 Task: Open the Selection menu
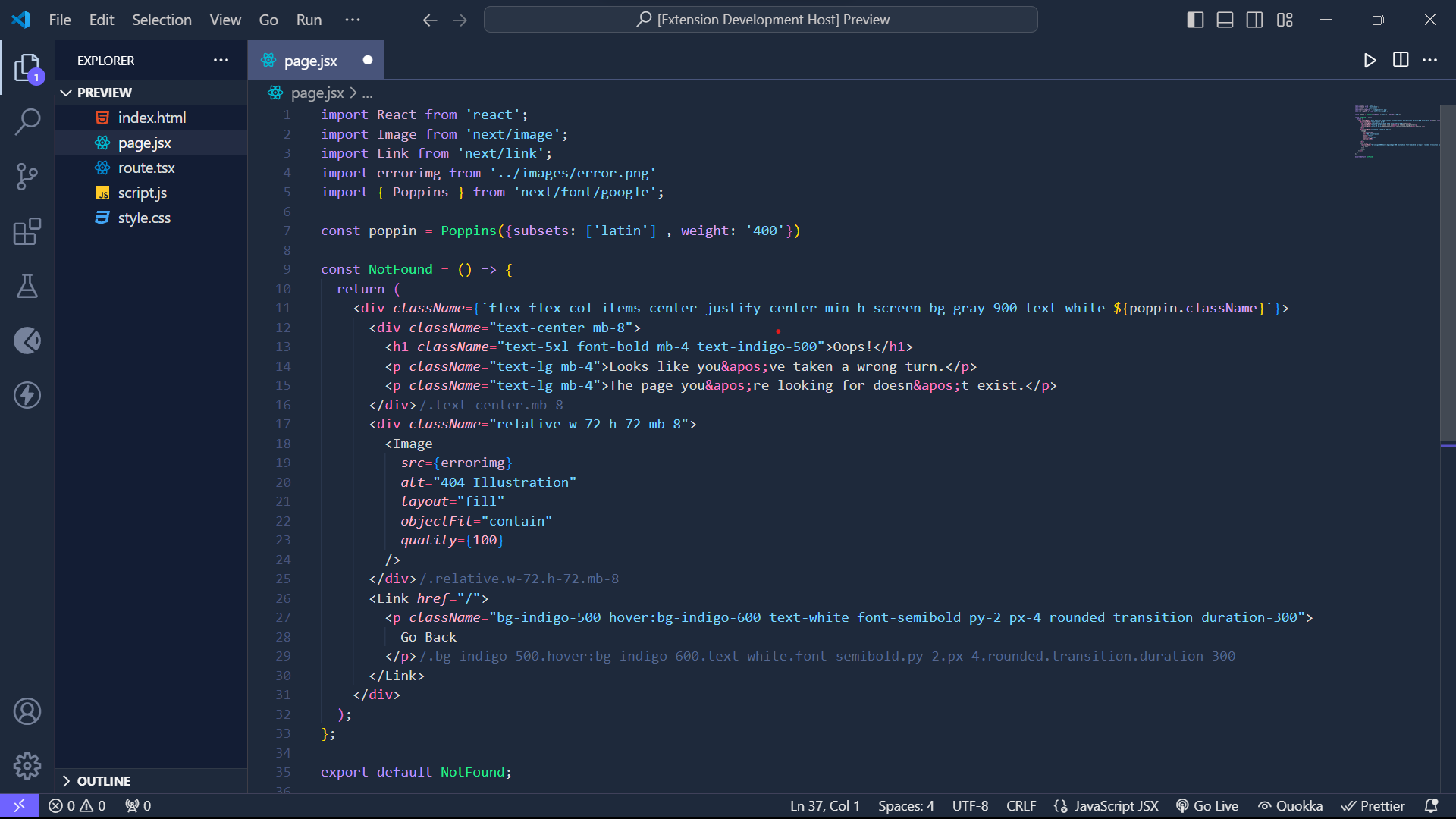pyautogui.click(x=162, y=20)
